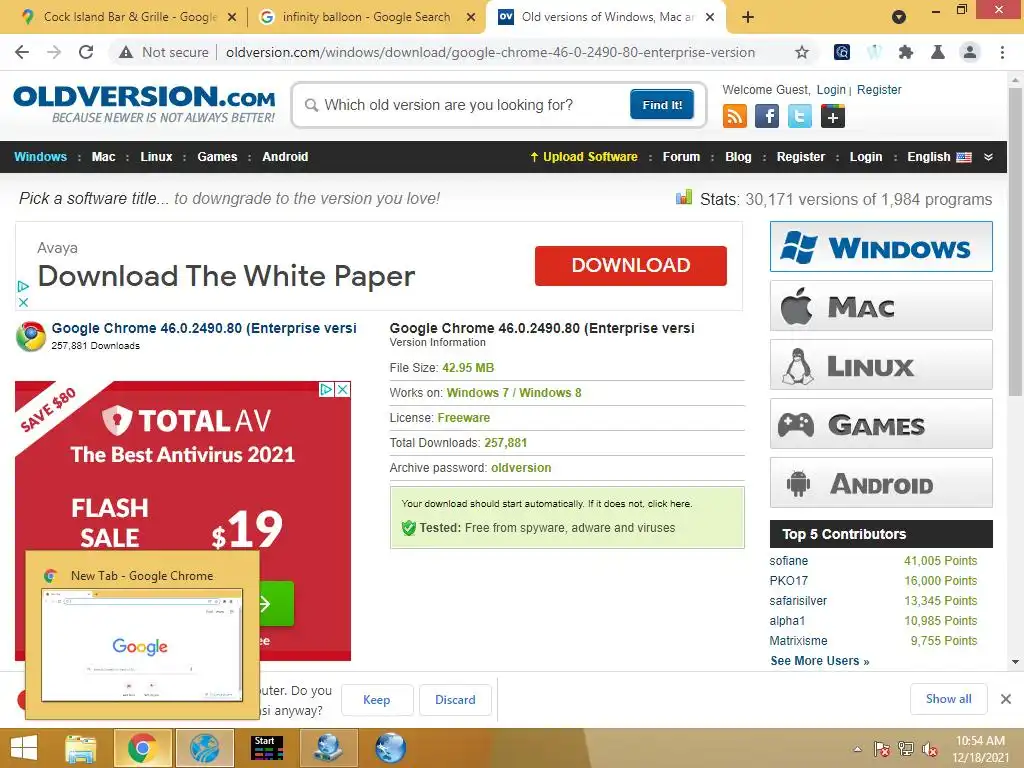Open contributor safarisilver profile
The image size is (1024, 768).
tap(798, 601)
